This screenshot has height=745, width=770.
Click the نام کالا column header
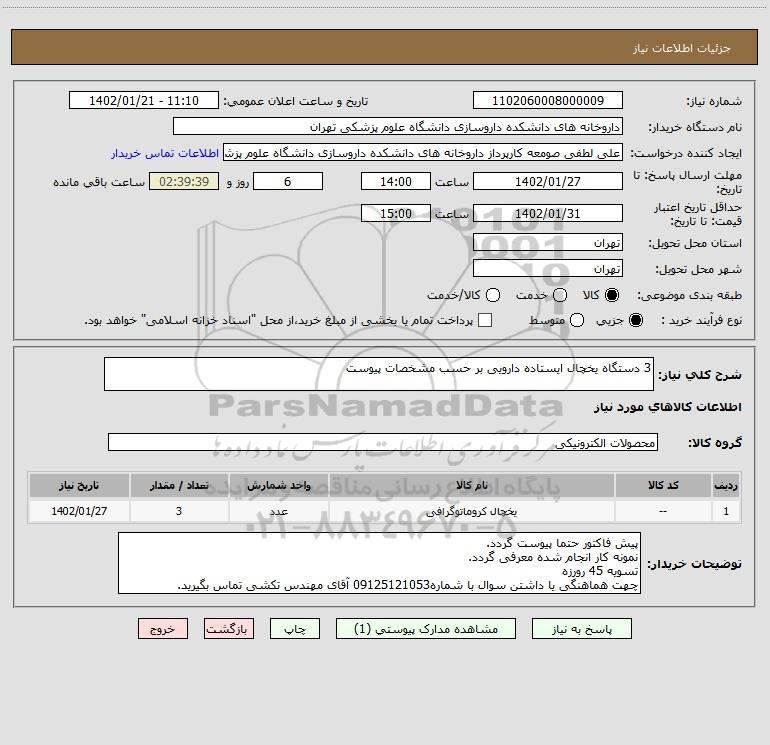tap(471, 485)
